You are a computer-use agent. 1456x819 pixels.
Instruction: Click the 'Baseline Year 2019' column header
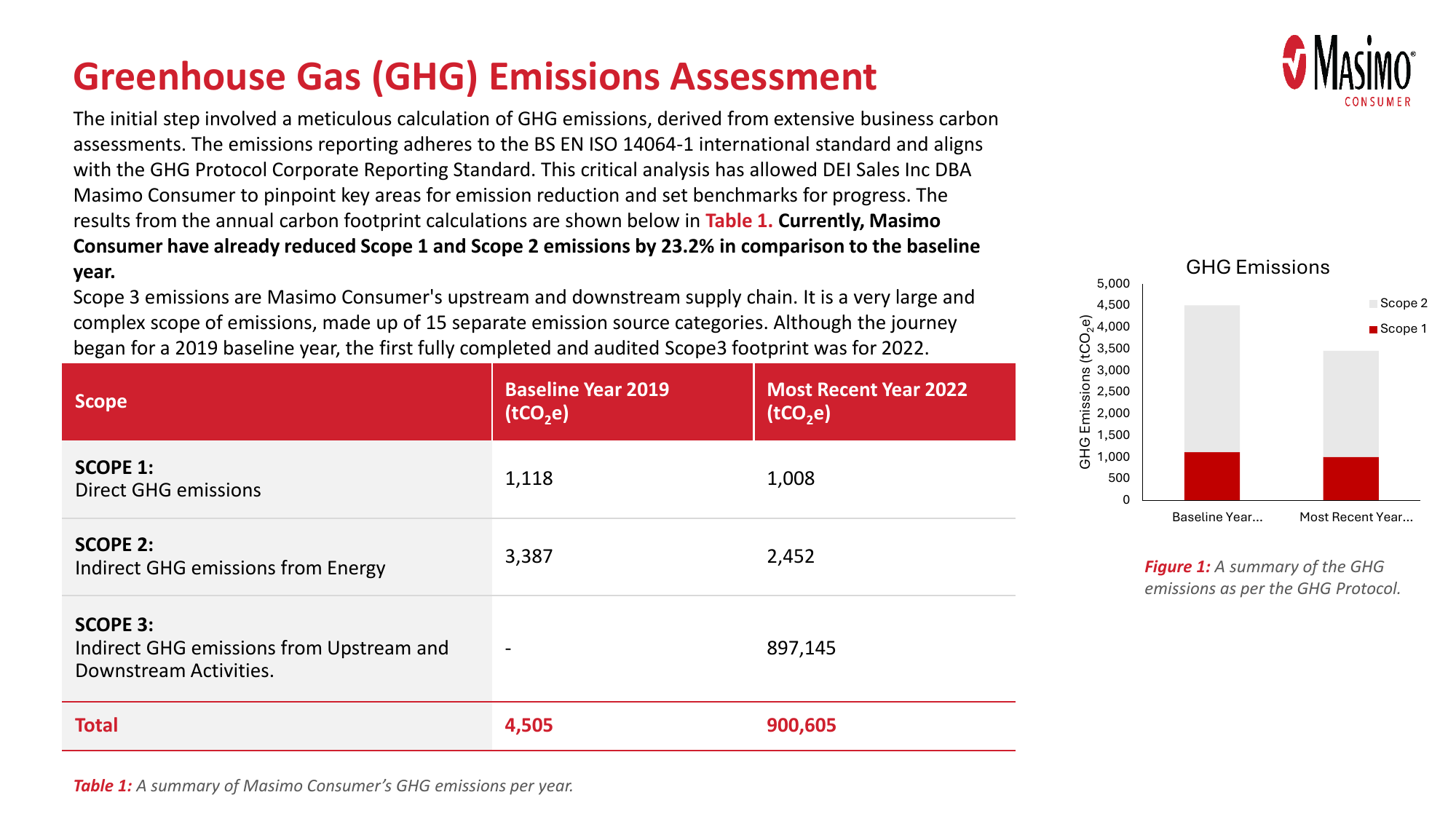pyautogui.click(x=622, y=402)
